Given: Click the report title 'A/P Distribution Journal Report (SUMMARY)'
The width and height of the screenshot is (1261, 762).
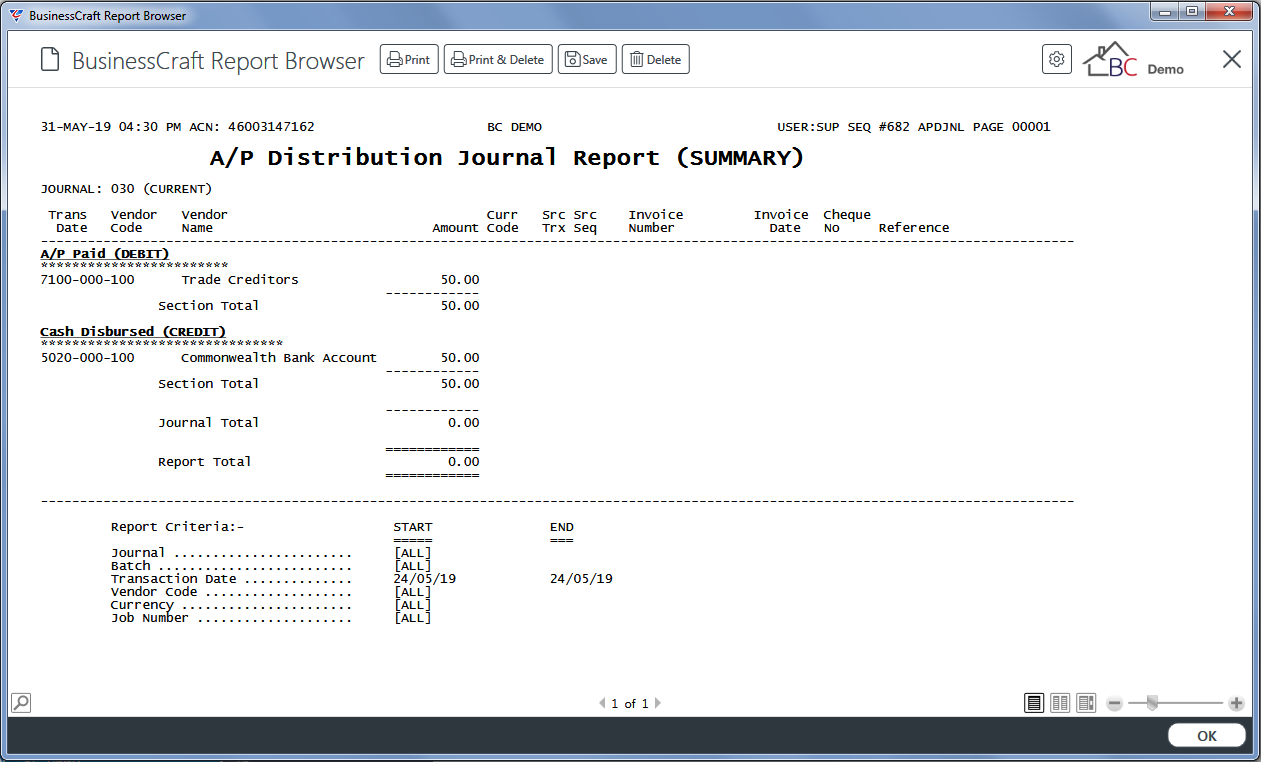Looking at the screenshot, I should (507, 158).
